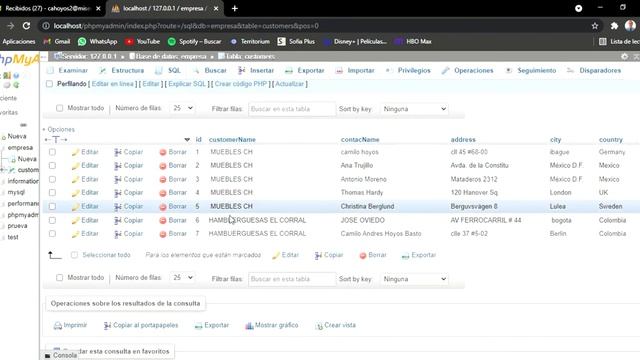Check the row 5 checkbox for Christina Berglund
This screenshot has height=360, width=640.
[x=52, y=206]
